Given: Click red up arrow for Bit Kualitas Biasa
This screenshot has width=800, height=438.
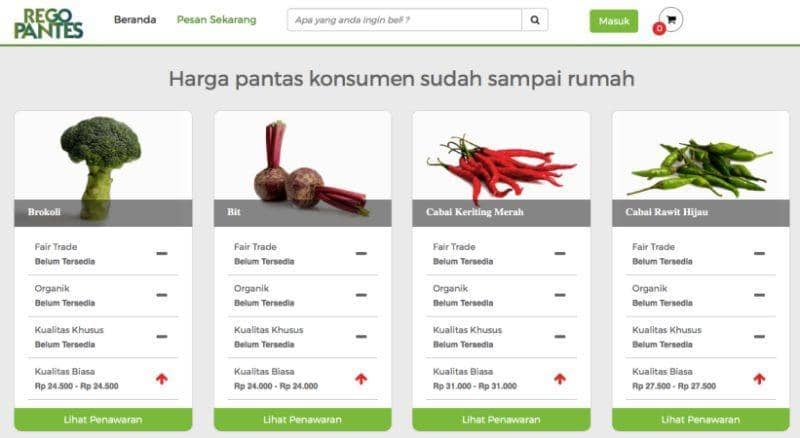Looking at the screenshot, I should (361, 378).
